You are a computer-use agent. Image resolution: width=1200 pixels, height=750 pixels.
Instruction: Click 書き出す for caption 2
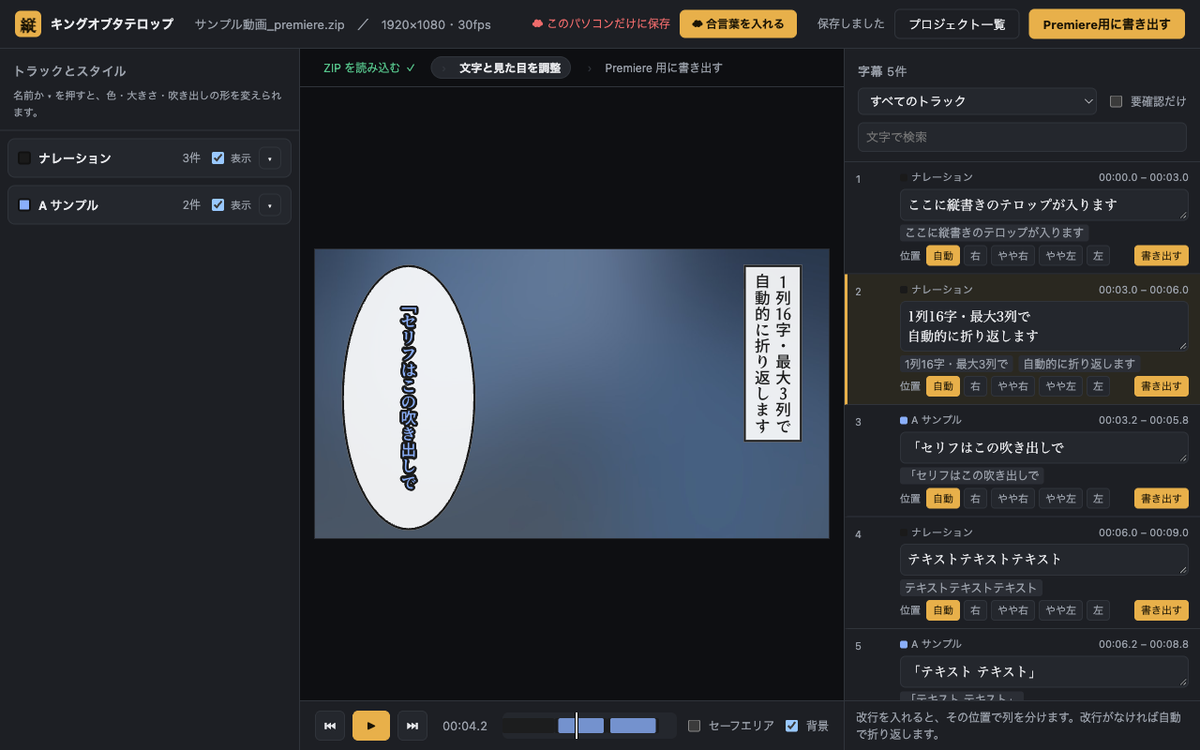coord(1161,386)
